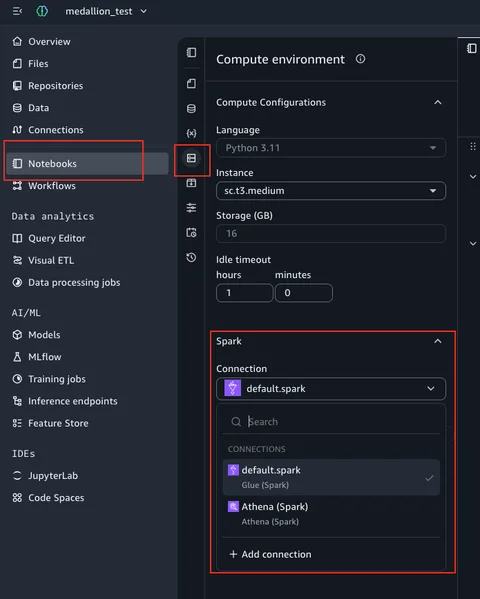Open Training jobs
The height and width of the screenshot is (599, 480).
tap(49, 379)
